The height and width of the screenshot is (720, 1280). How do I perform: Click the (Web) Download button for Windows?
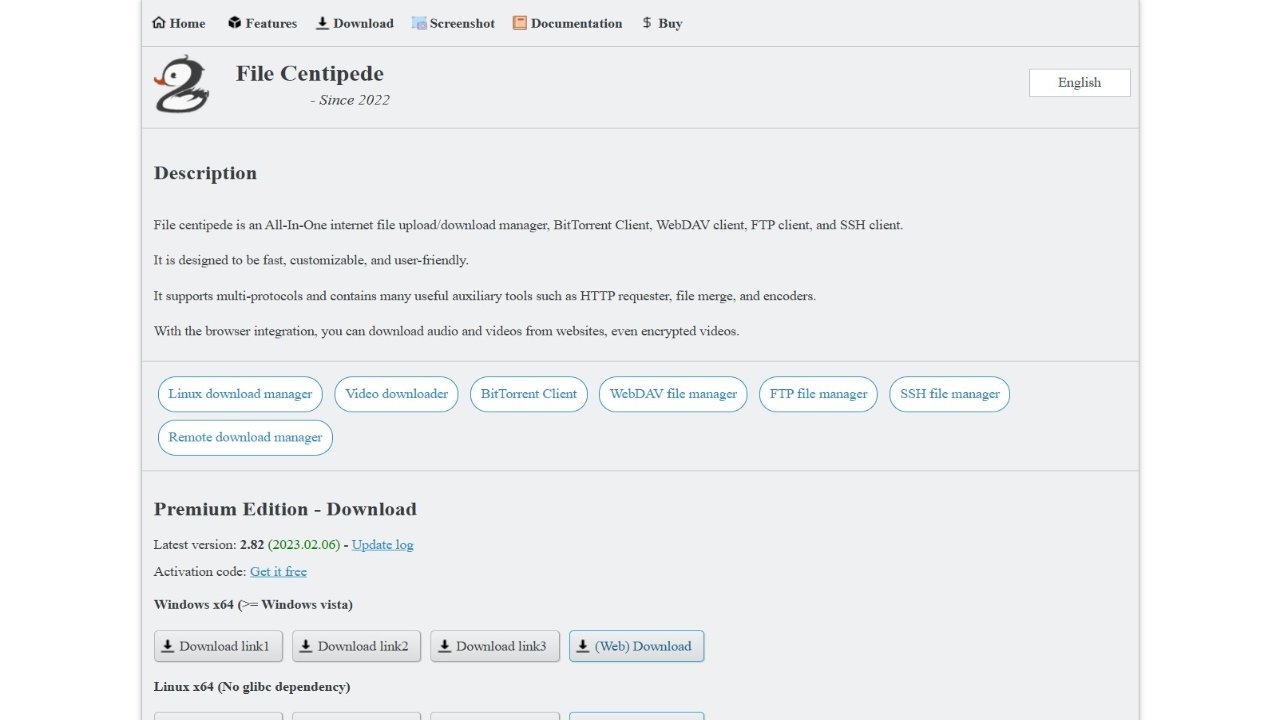637,646
